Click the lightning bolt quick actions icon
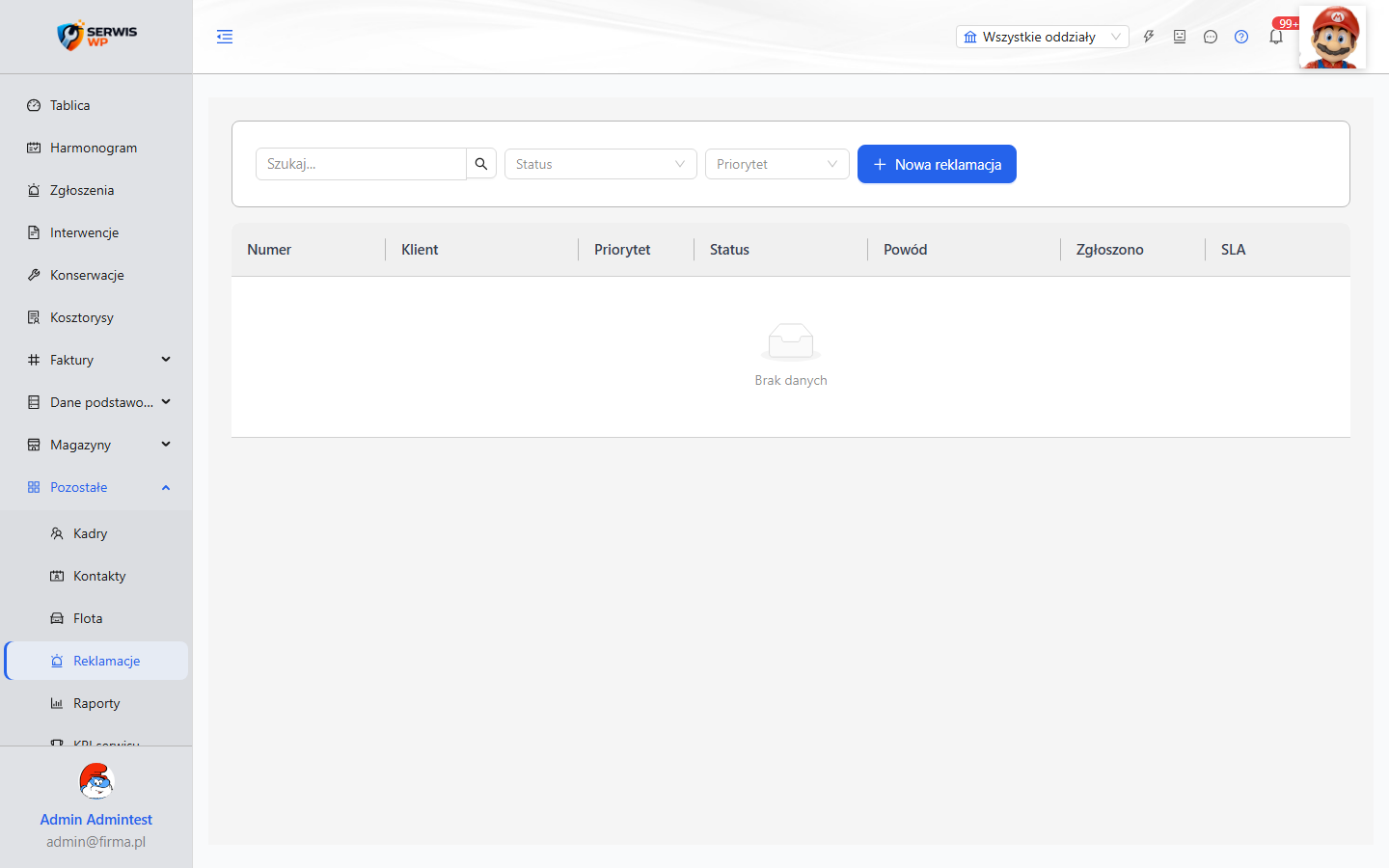1389x868 pixels. tap(1149, 37)
